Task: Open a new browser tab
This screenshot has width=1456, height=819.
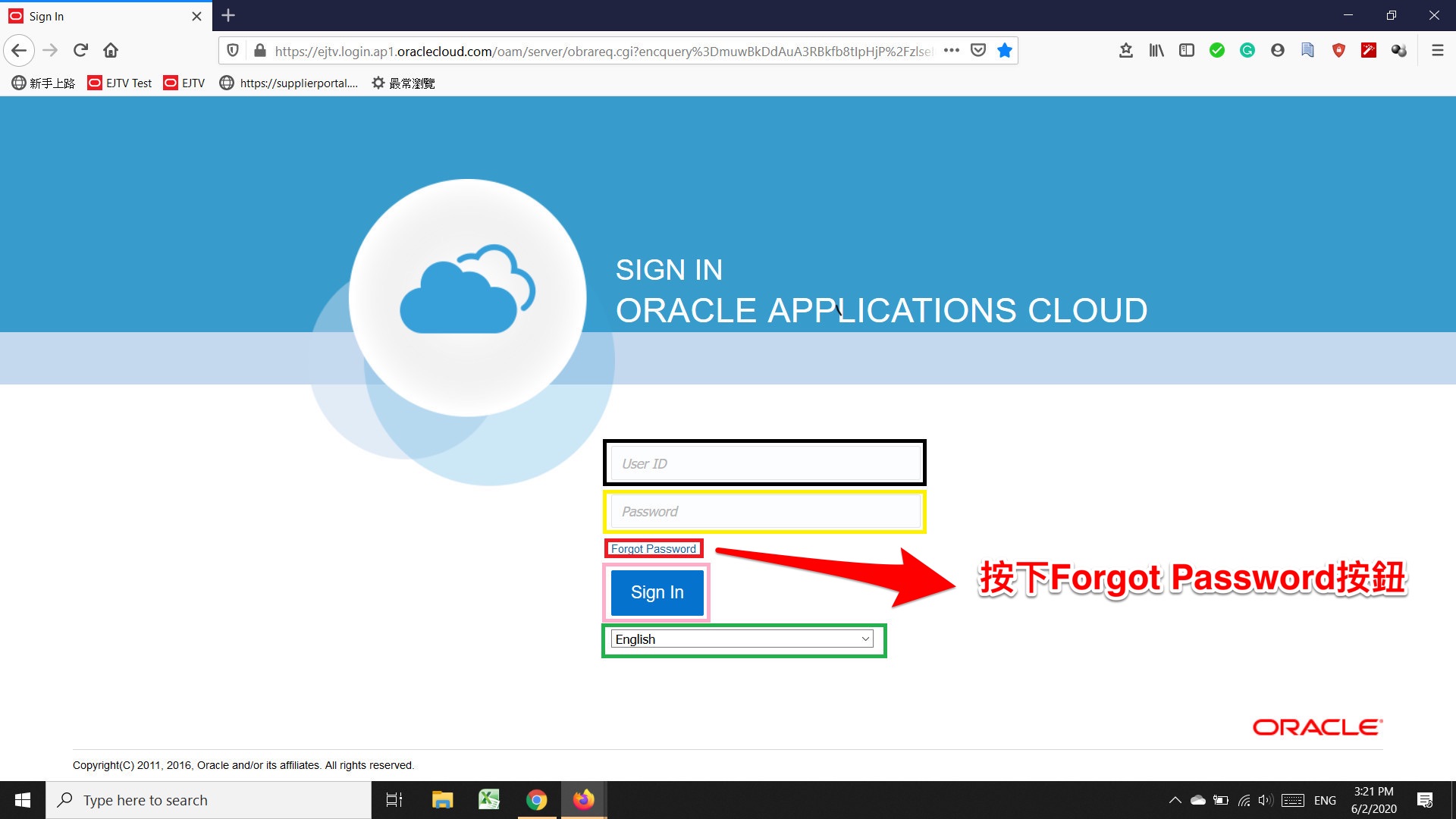Action: [x=228, y=15]
